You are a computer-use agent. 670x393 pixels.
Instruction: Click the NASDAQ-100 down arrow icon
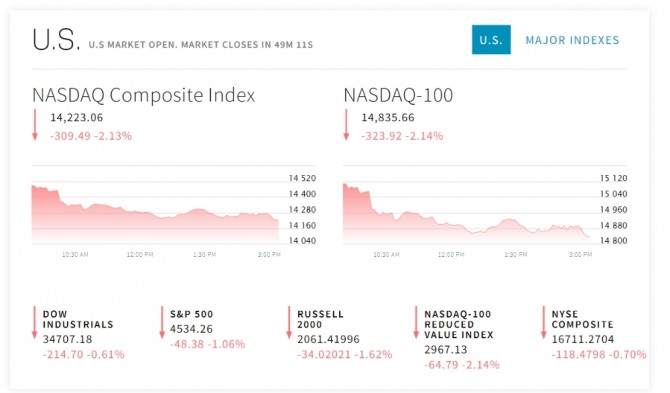coord(346,125)
